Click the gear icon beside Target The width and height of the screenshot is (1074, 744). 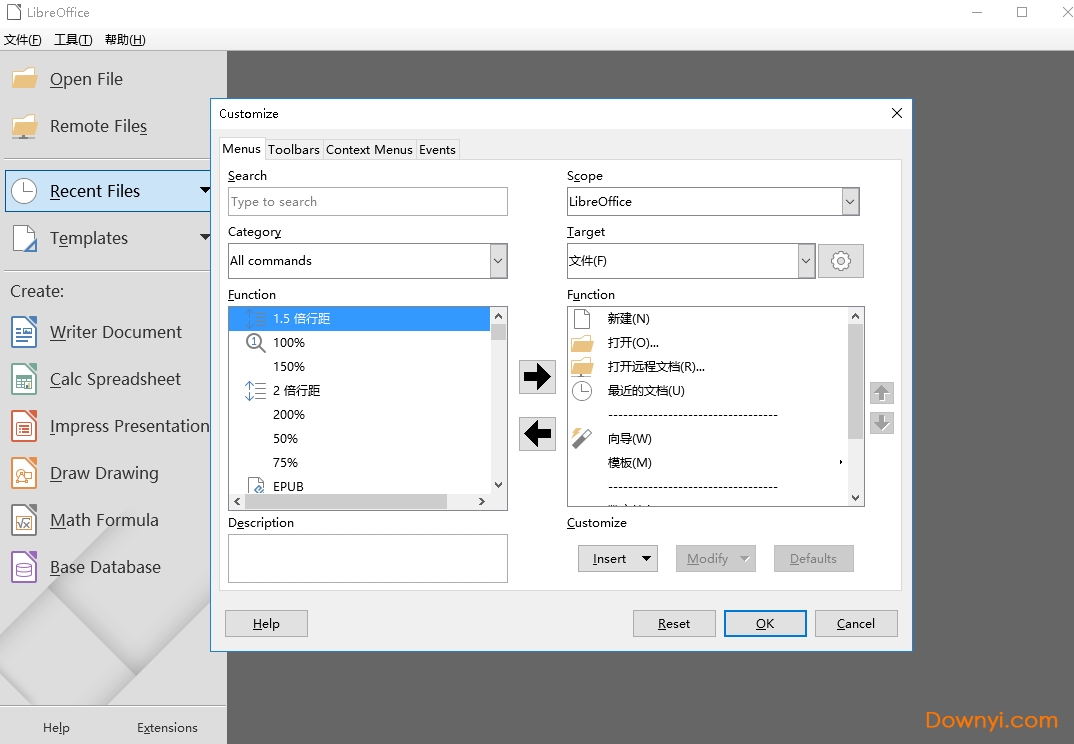click(840, 261)
